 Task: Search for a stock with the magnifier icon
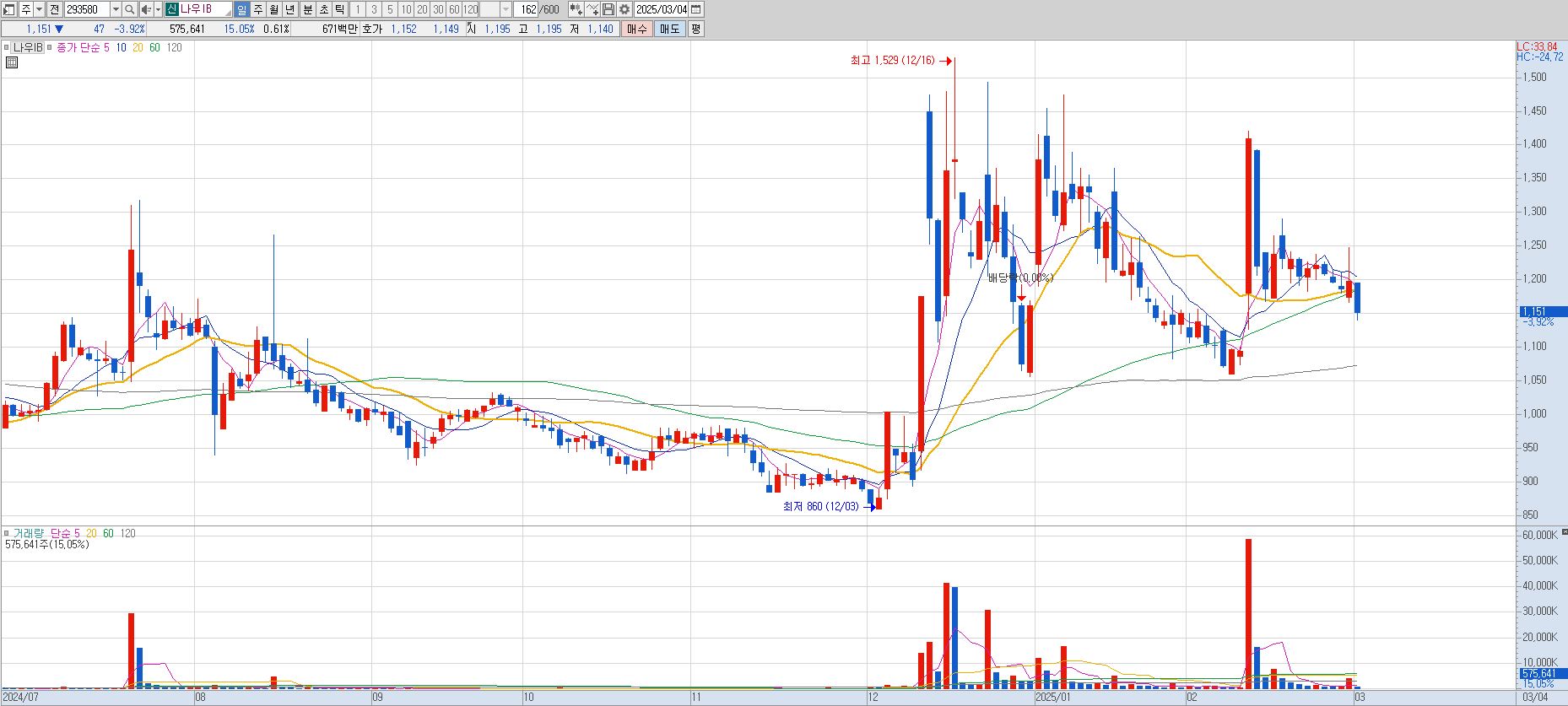(130, 9)
